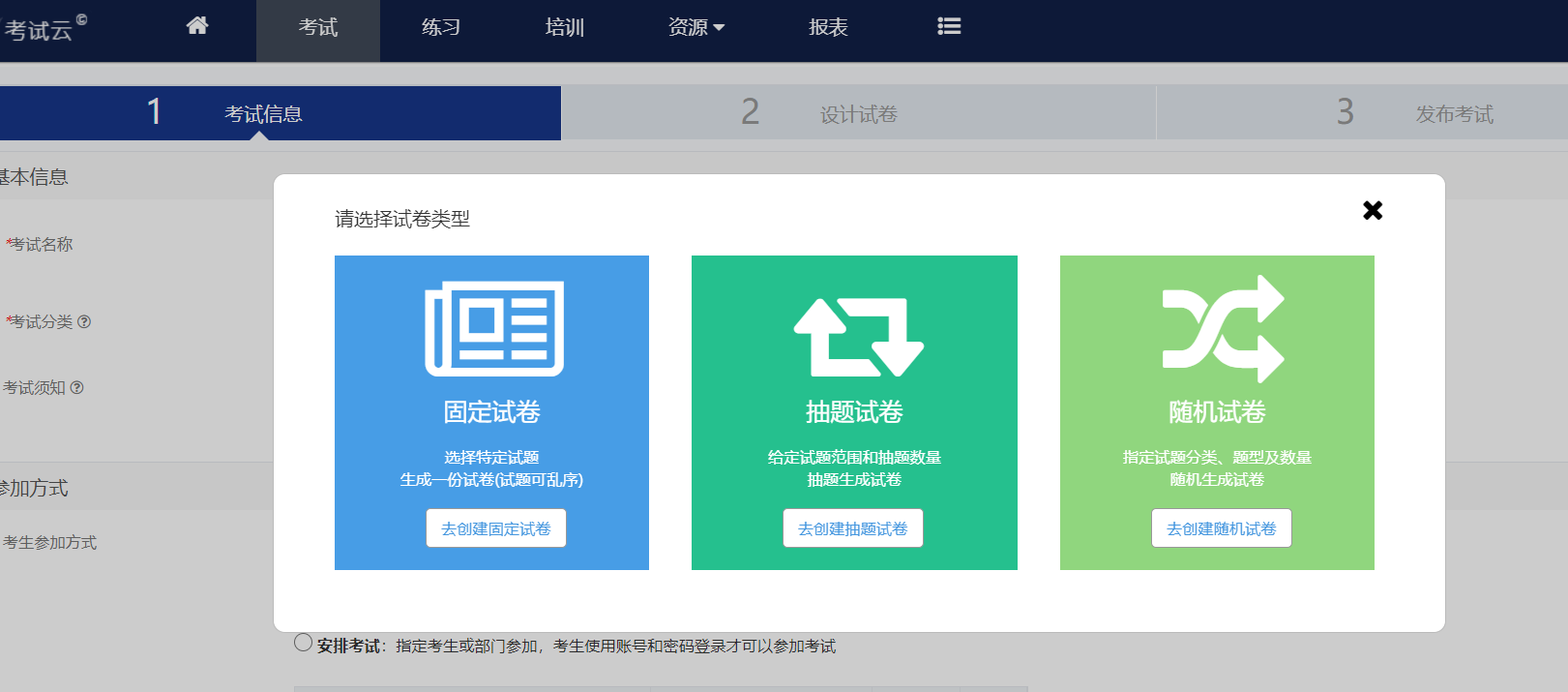Click help icon beside 考试须知
The height and width of the screenshot is (692, 1568).
click(x=77, y=388)
